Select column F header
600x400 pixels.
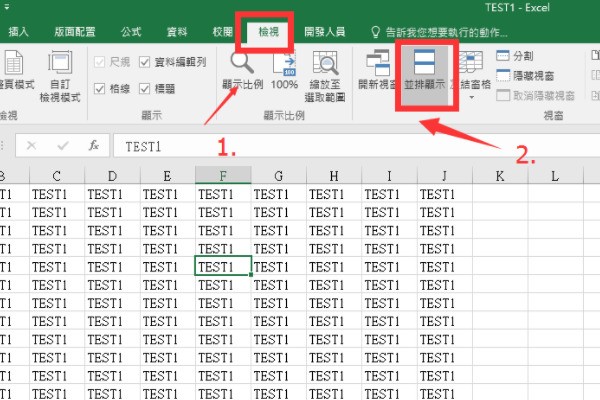pos(223,176)
